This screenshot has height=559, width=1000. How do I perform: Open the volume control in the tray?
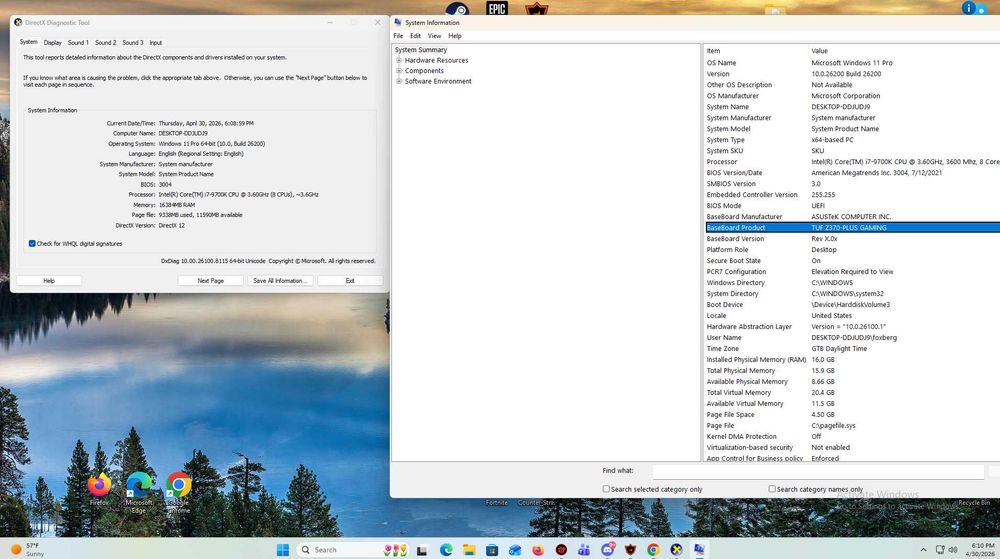953,549
